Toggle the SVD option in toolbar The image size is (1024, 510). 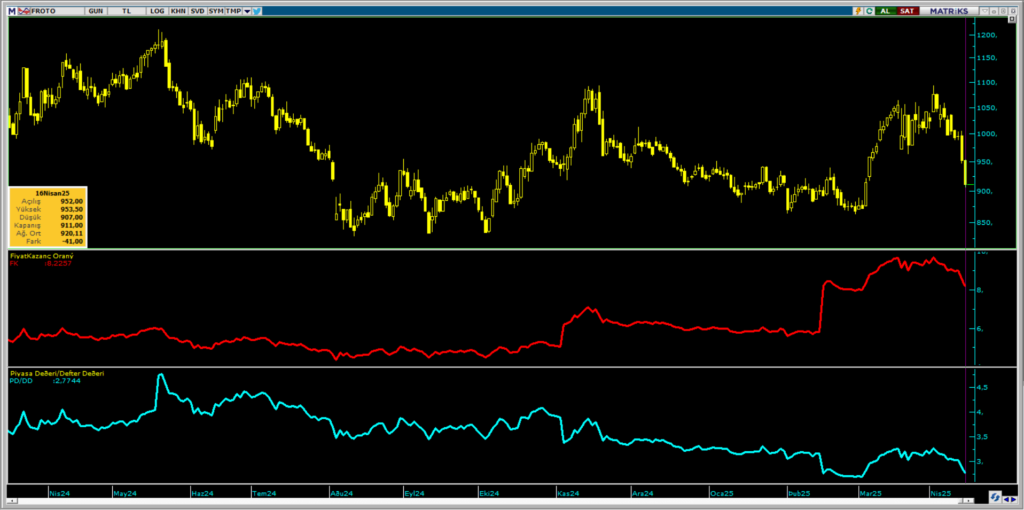tap(197, 10)
